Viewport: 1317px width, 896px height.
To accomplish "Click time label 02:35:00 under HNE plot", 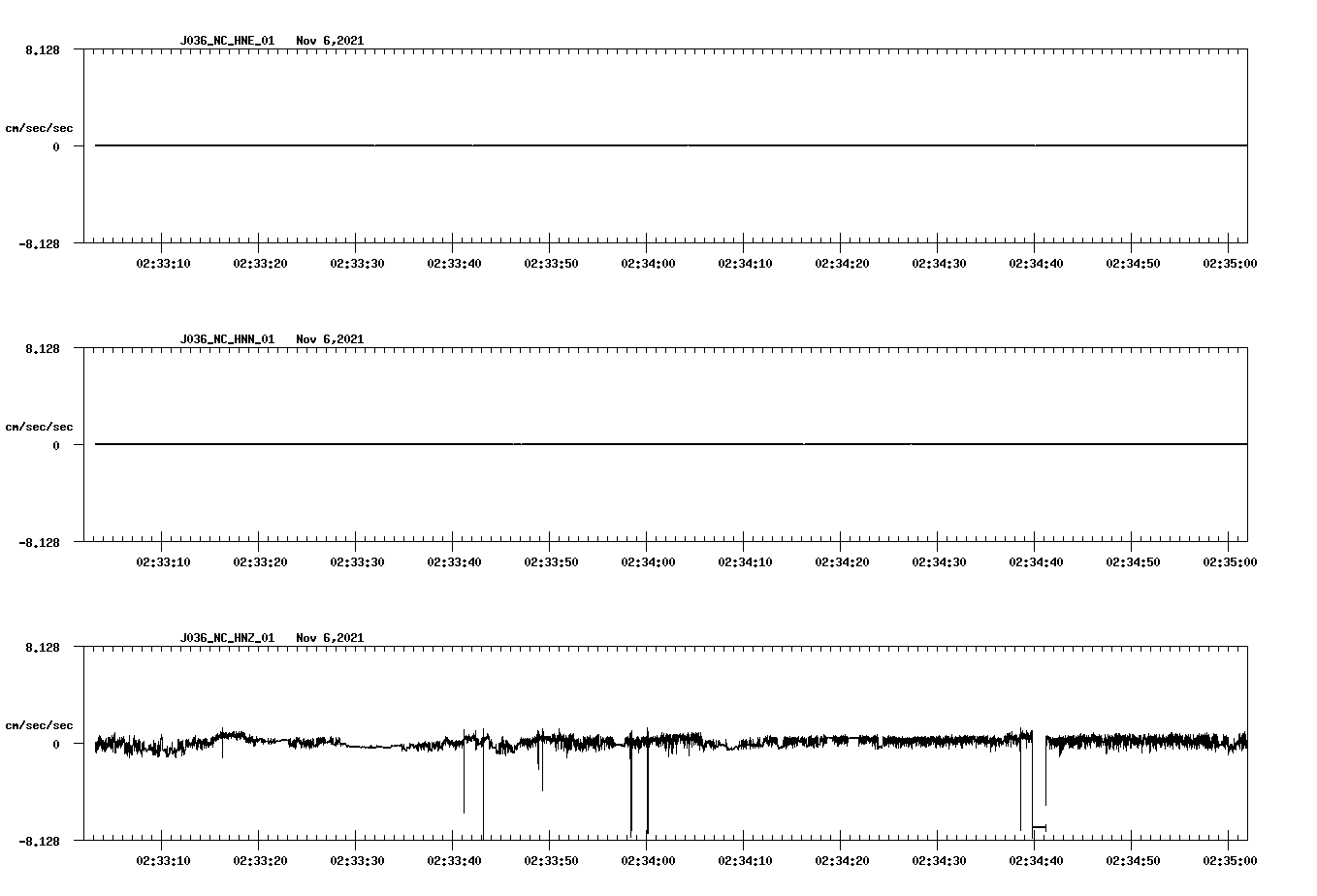I will [1230, 263].
